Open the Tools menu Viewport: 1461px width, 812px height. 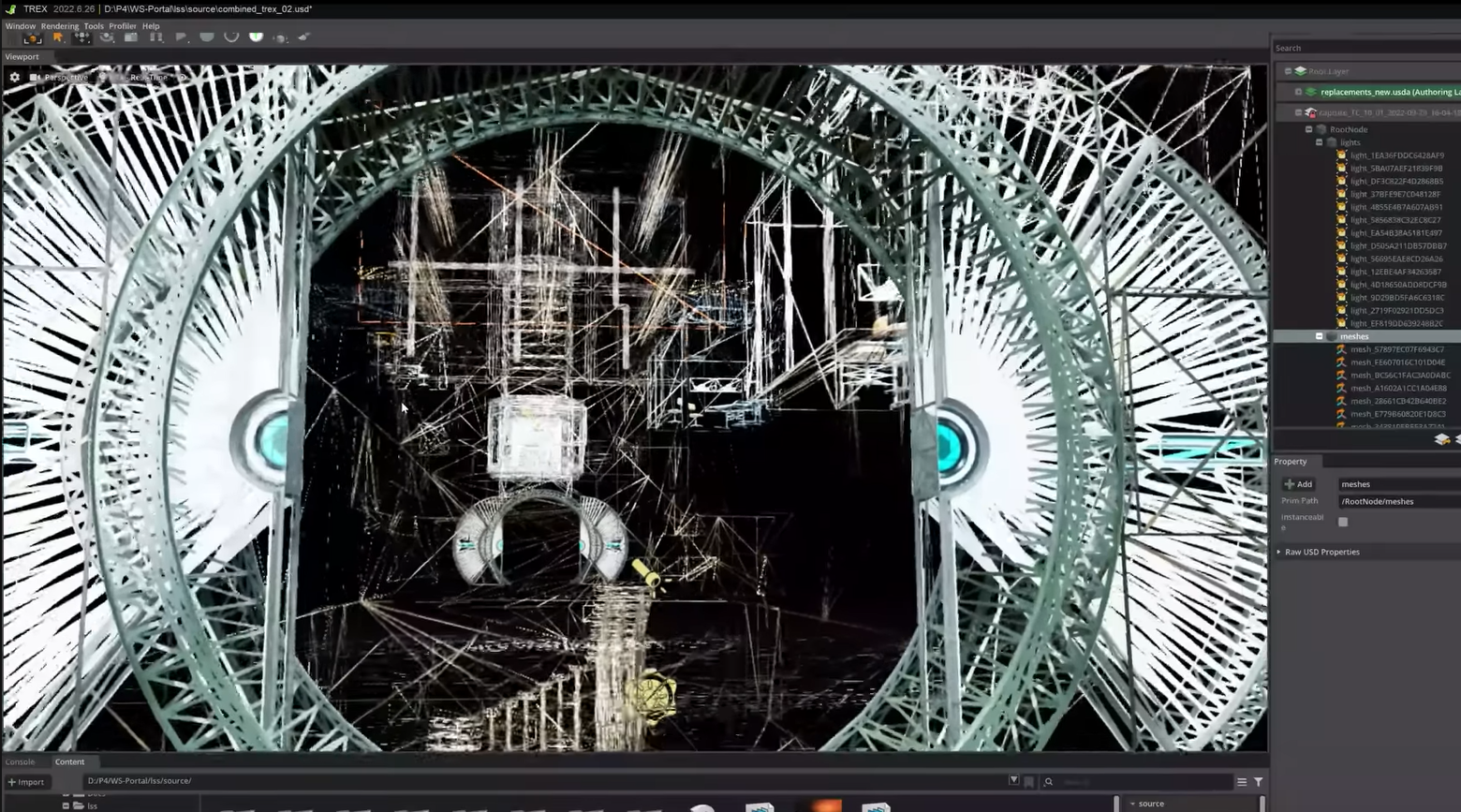94,26
